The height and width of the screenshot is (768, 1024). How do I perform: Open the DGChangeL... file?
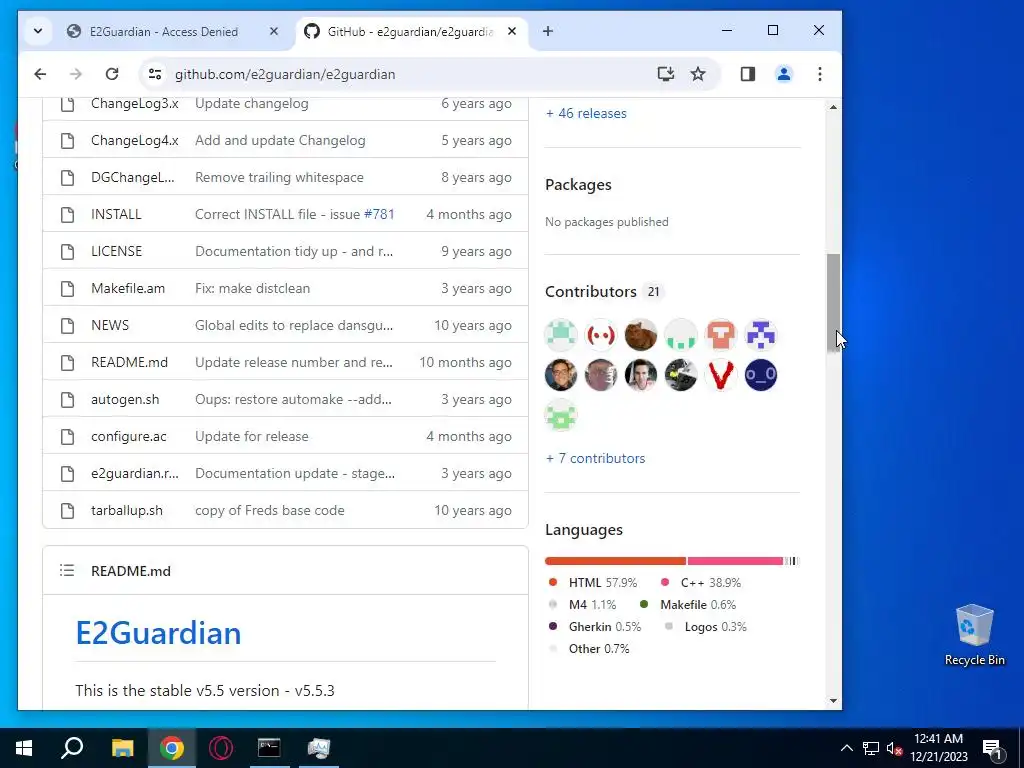(133, 178)
